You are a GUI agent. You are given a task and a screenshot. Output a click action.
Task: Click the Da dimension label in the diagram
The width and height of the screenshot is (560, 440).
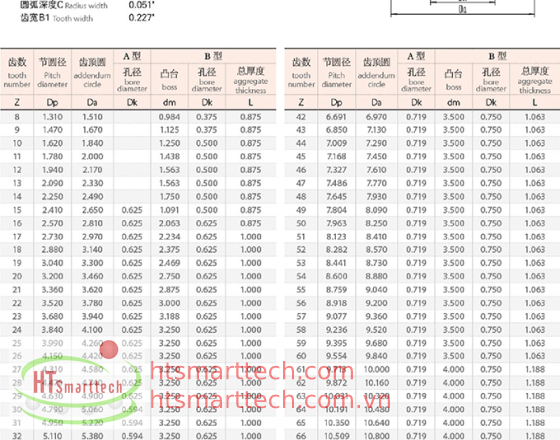click(462, 9)
